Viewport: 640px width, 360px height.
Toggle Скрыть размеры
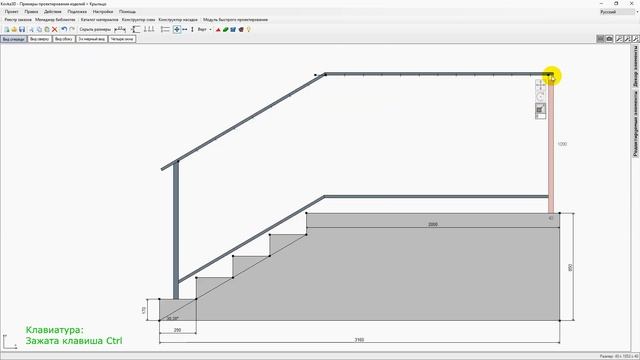point(95,29)
